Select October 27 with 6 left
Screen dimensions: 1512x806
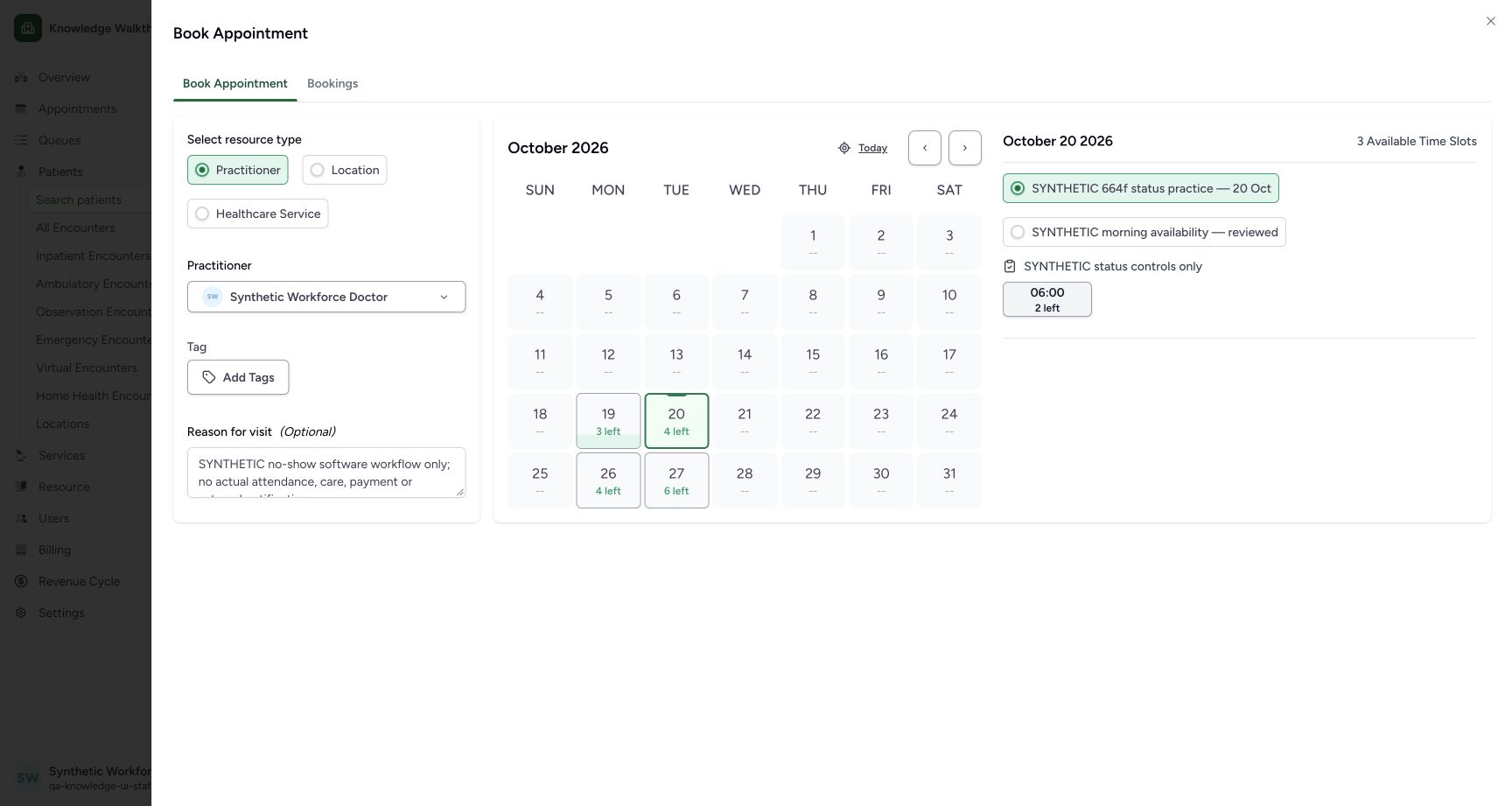[x=676, y=480]
